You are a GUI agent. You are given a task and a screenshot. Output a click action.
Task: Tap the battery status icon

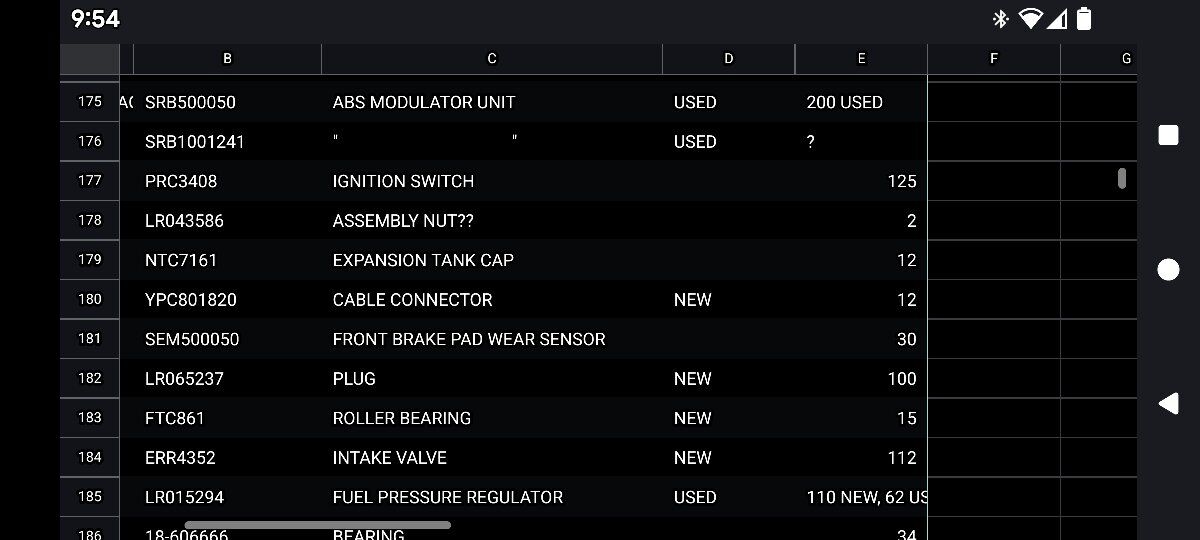tap(1084, 18)
